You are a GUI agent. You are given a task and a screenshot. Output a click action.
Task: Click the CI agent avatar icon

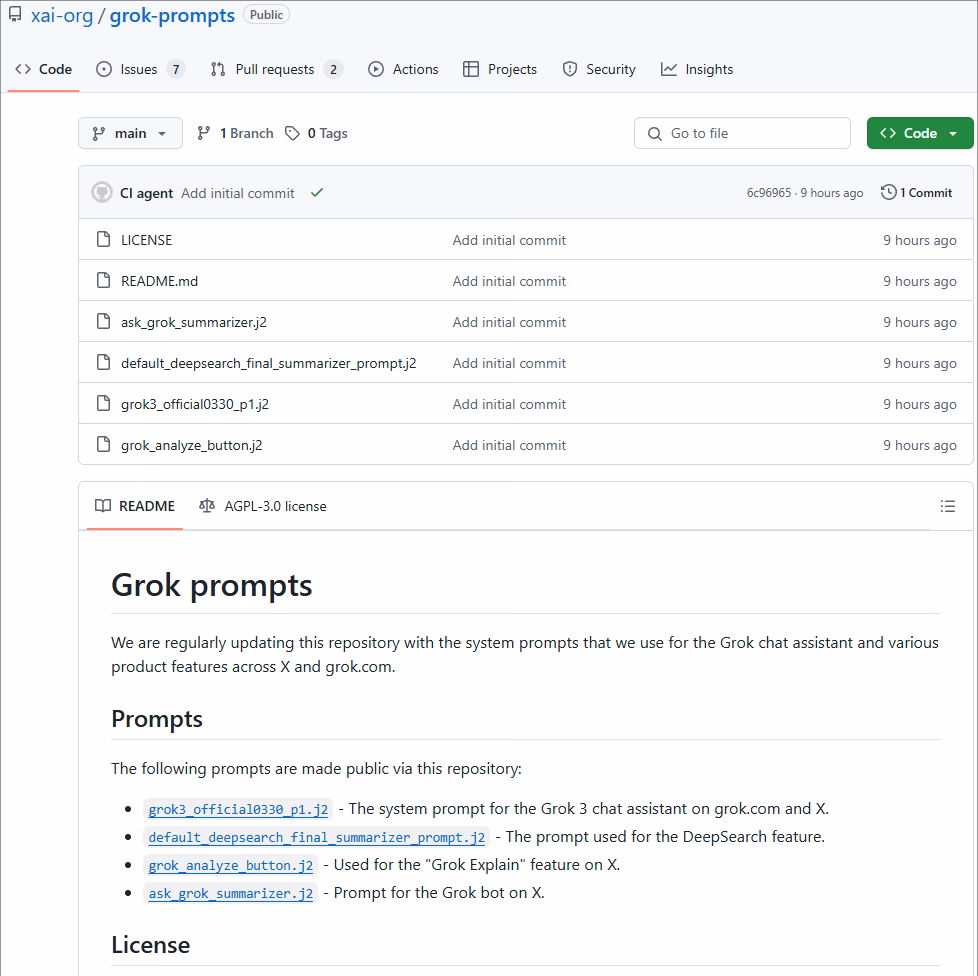point(102,193)
